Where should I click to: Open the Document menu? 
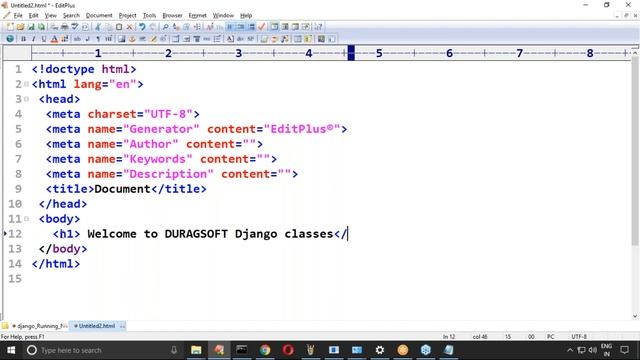(x=99, y=16)
